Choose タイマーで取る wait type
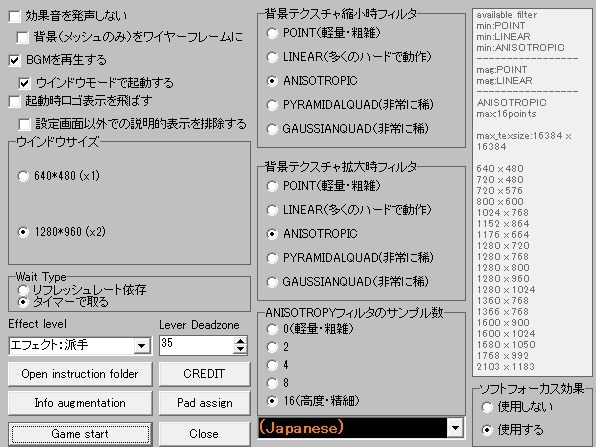 (x=23, y=302)
